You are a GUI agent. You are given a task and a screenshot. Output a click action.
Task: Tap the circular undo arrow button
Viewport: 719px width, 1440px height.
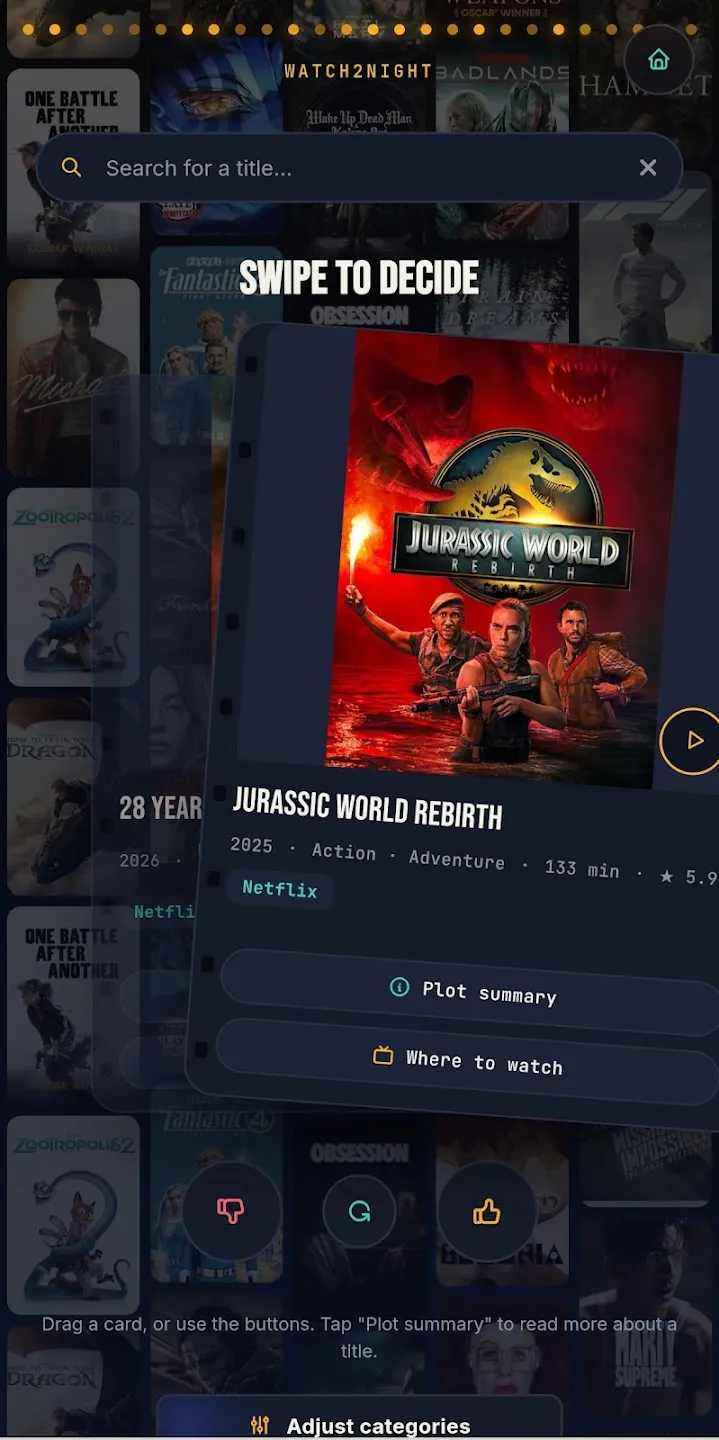point(359,1212)
